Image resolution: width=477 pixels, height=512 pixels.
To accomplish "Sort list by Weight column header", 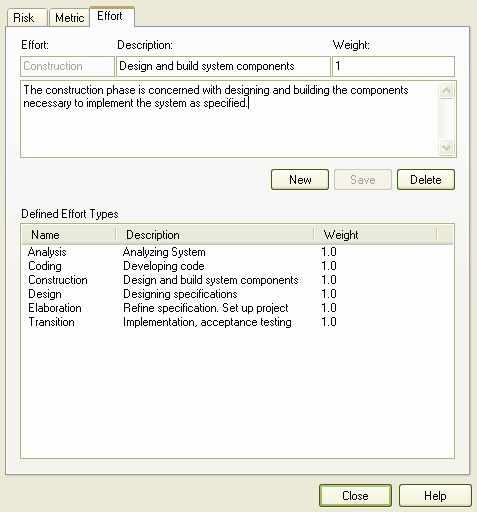I will 375,235.
